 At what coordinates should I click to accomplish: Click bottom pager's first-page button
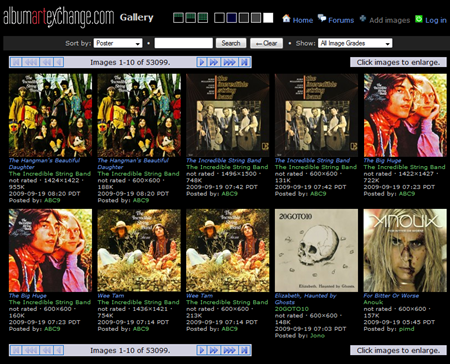click(x=16, y=350)
